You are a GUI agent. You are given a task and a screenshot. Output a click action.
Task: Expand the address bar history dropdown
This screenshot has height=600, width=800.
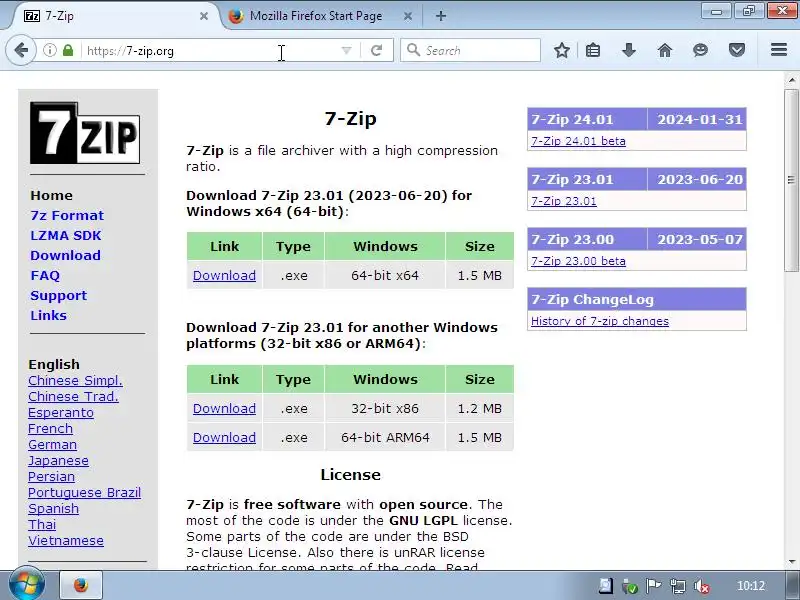click(x=346, y=50)
